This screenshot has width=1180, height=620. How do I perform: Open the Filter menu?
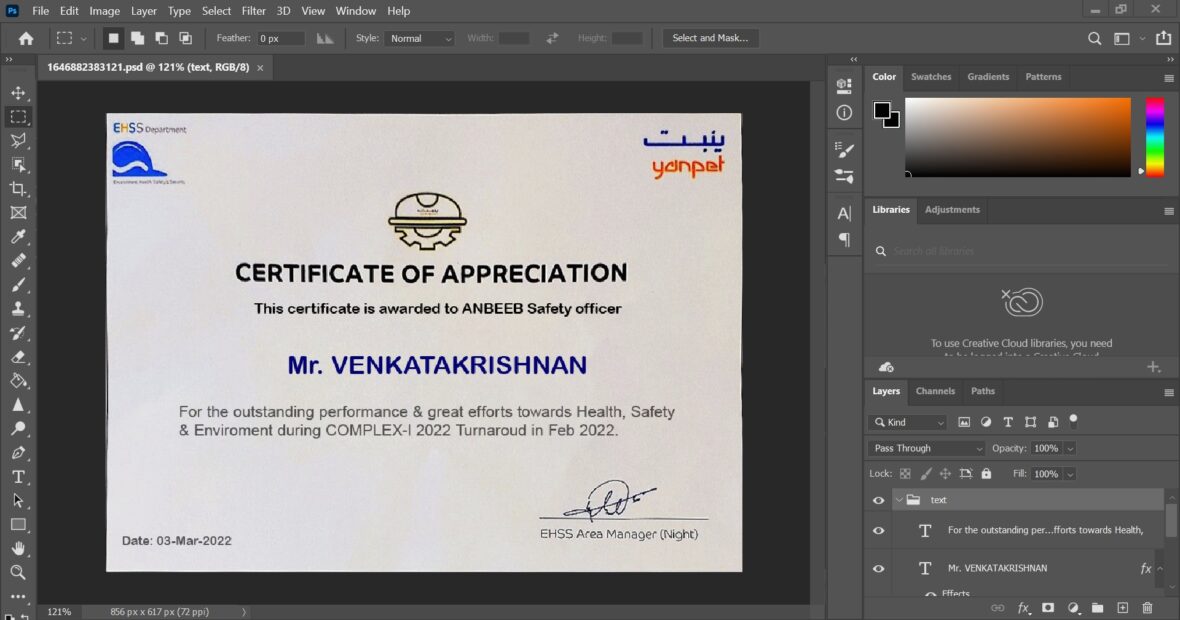[x=253, y=11]
